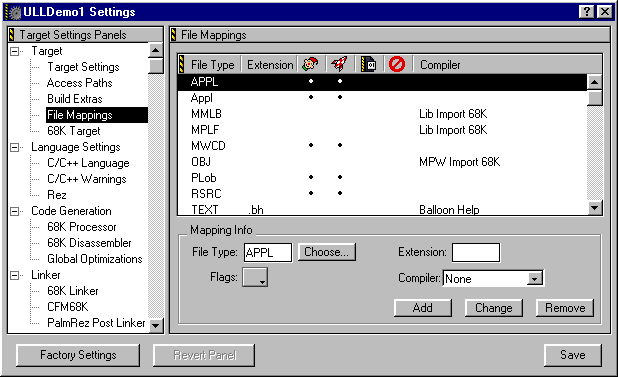Click the Add mapping button
This screenshot has height=377, width=618.
coord(423,308)
